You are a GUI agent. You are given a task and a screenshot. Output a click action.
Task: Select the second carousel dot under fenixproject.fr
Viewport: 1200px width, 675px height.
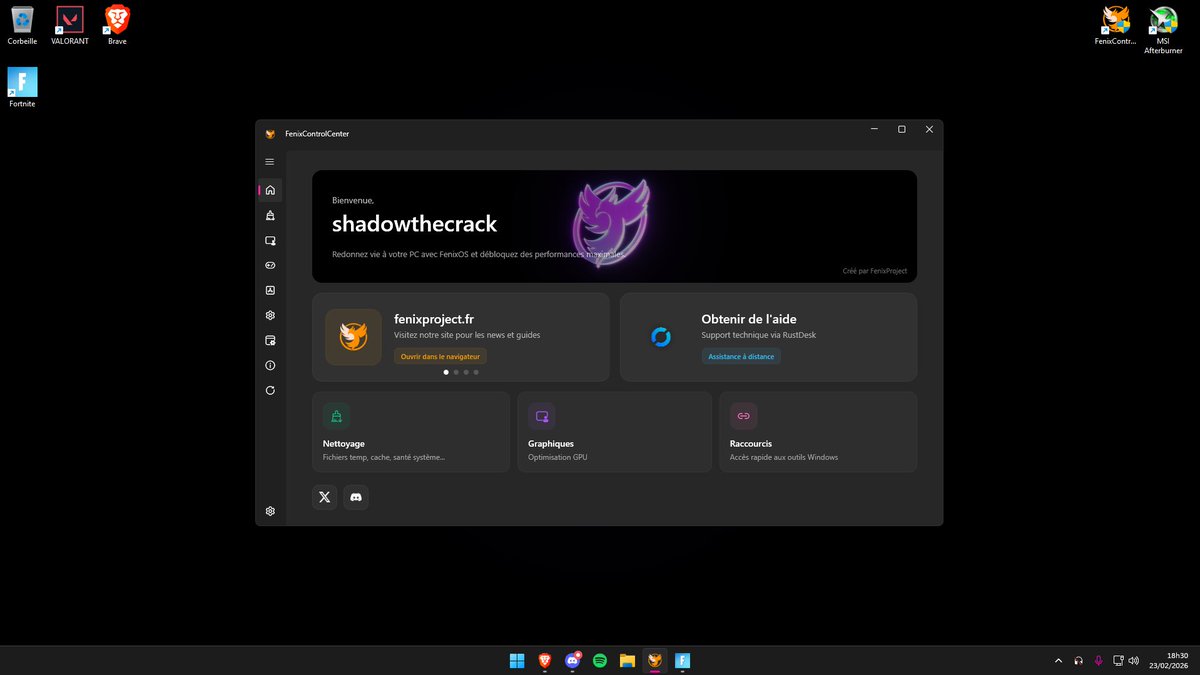coord(456,371)
